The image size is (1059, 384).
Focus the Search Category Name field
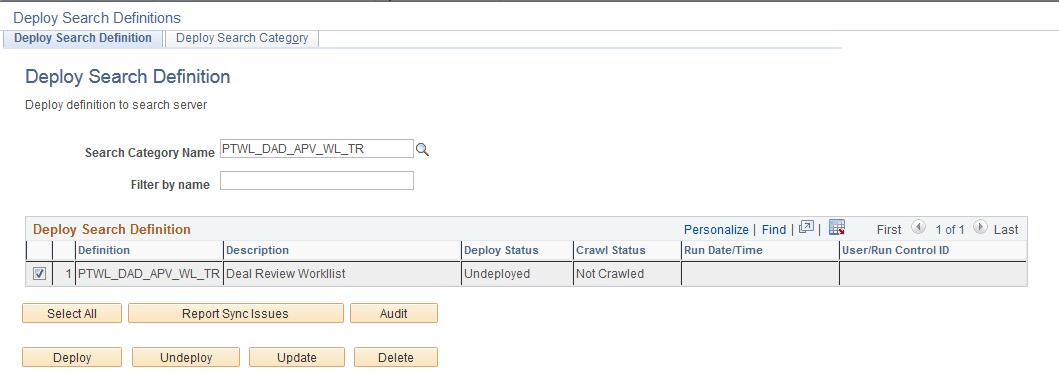(317, 148)
